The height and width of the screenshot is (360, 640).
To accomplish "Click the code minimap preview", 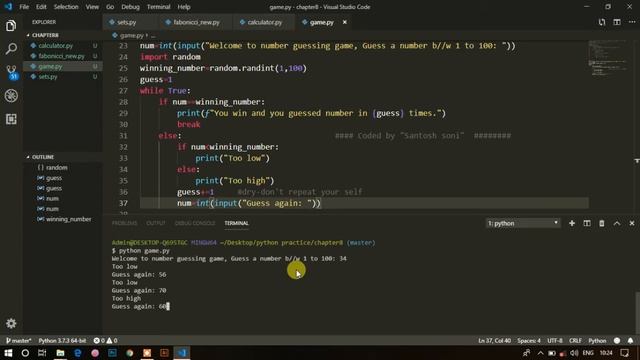I will [x=608, y=57].
